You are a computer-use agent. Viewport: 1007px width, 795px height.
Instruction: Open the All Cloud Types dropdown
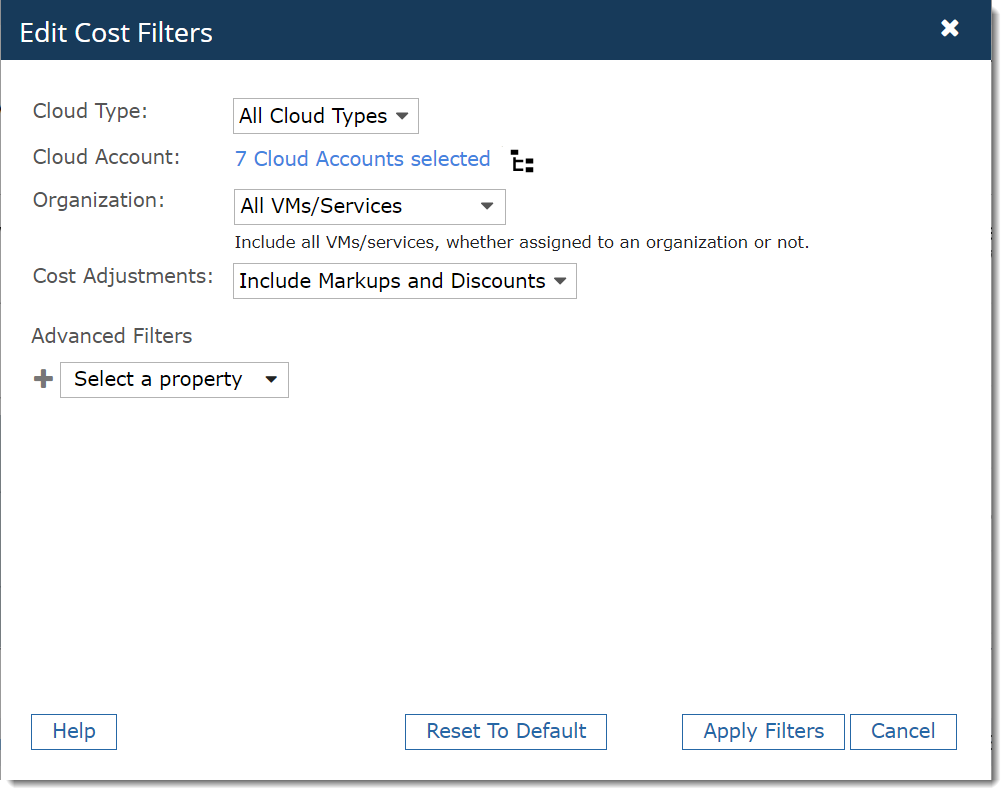326,116
